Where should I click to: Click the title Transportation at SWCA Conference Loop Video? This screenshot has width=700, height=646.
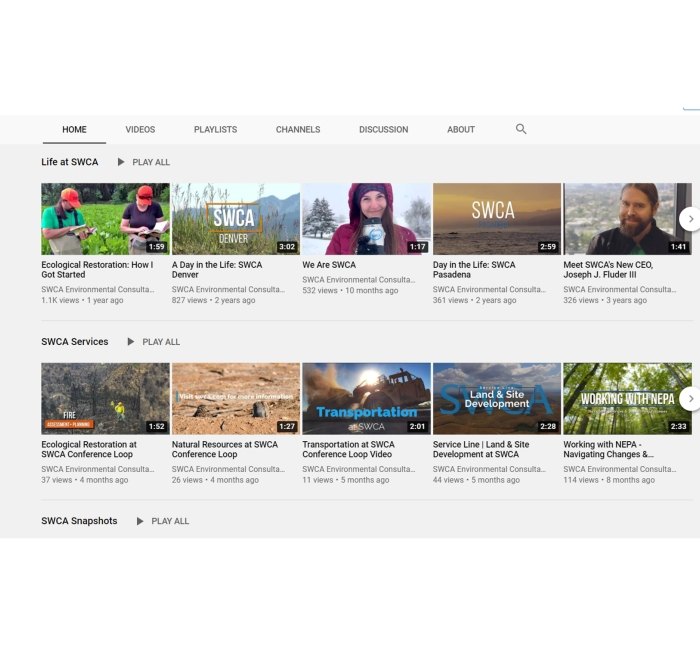coord(349,449)
